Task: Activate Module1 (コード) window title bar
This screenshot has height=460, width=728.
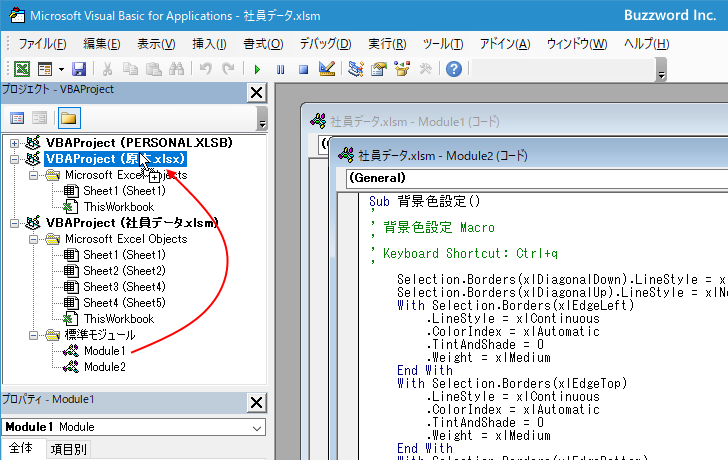Action: 515,122
